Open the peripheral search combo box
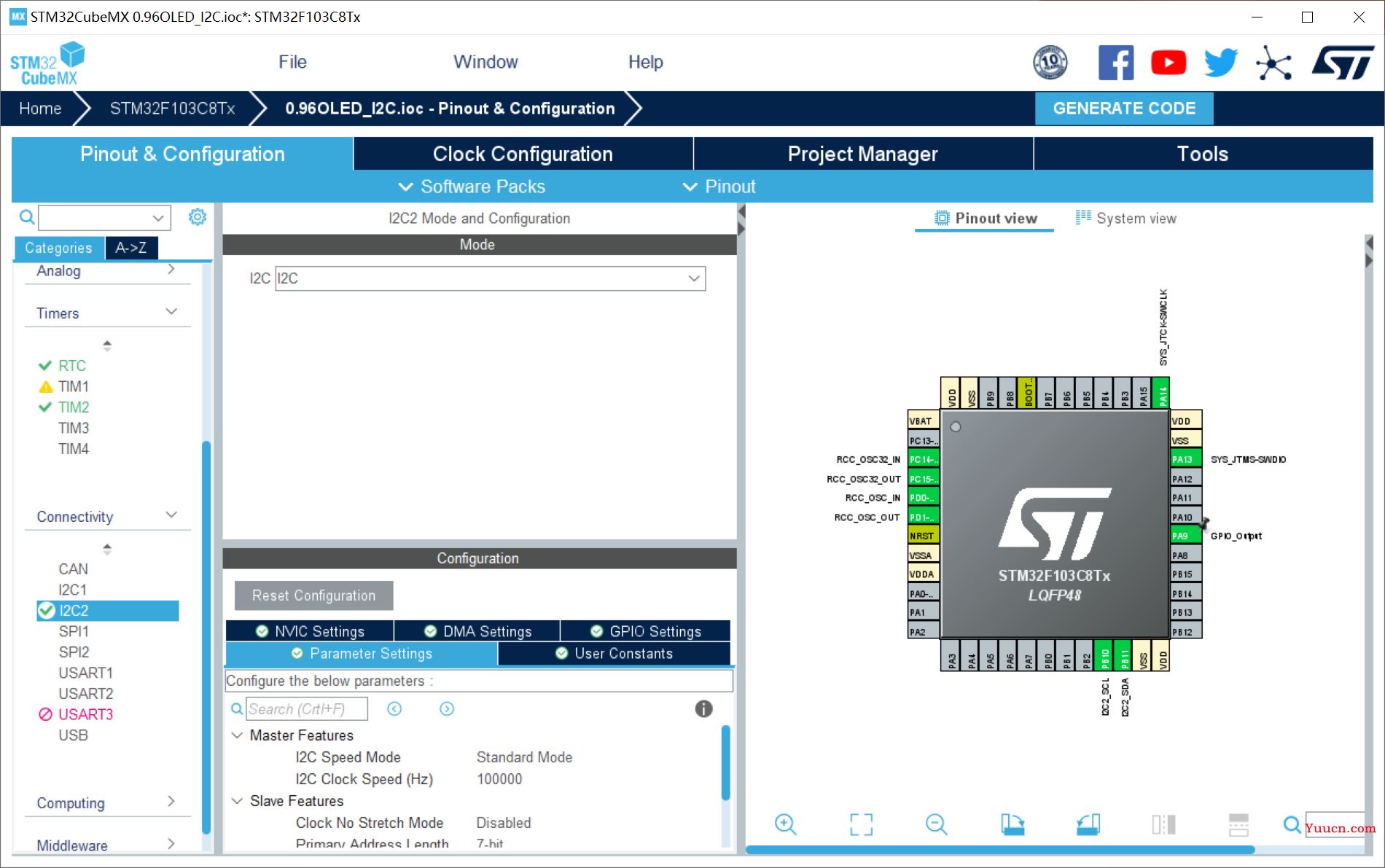Image resolution: width=1385 pixels, height=868 pixels. coord(104,217)
